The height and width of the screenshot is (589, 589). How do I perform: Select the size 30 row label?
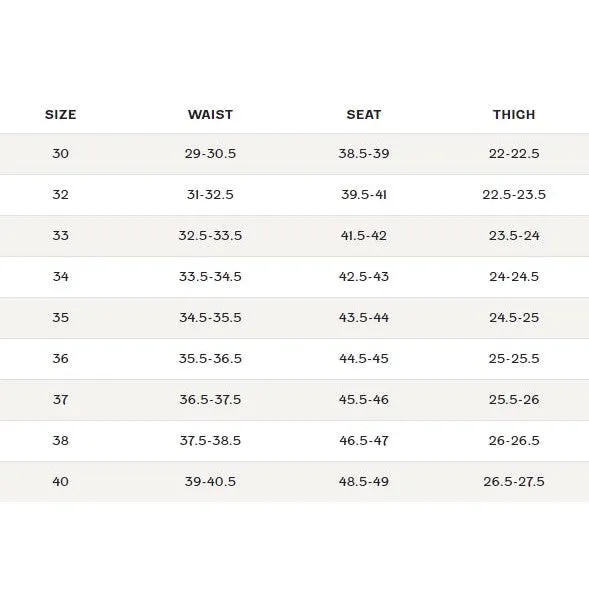60,154
